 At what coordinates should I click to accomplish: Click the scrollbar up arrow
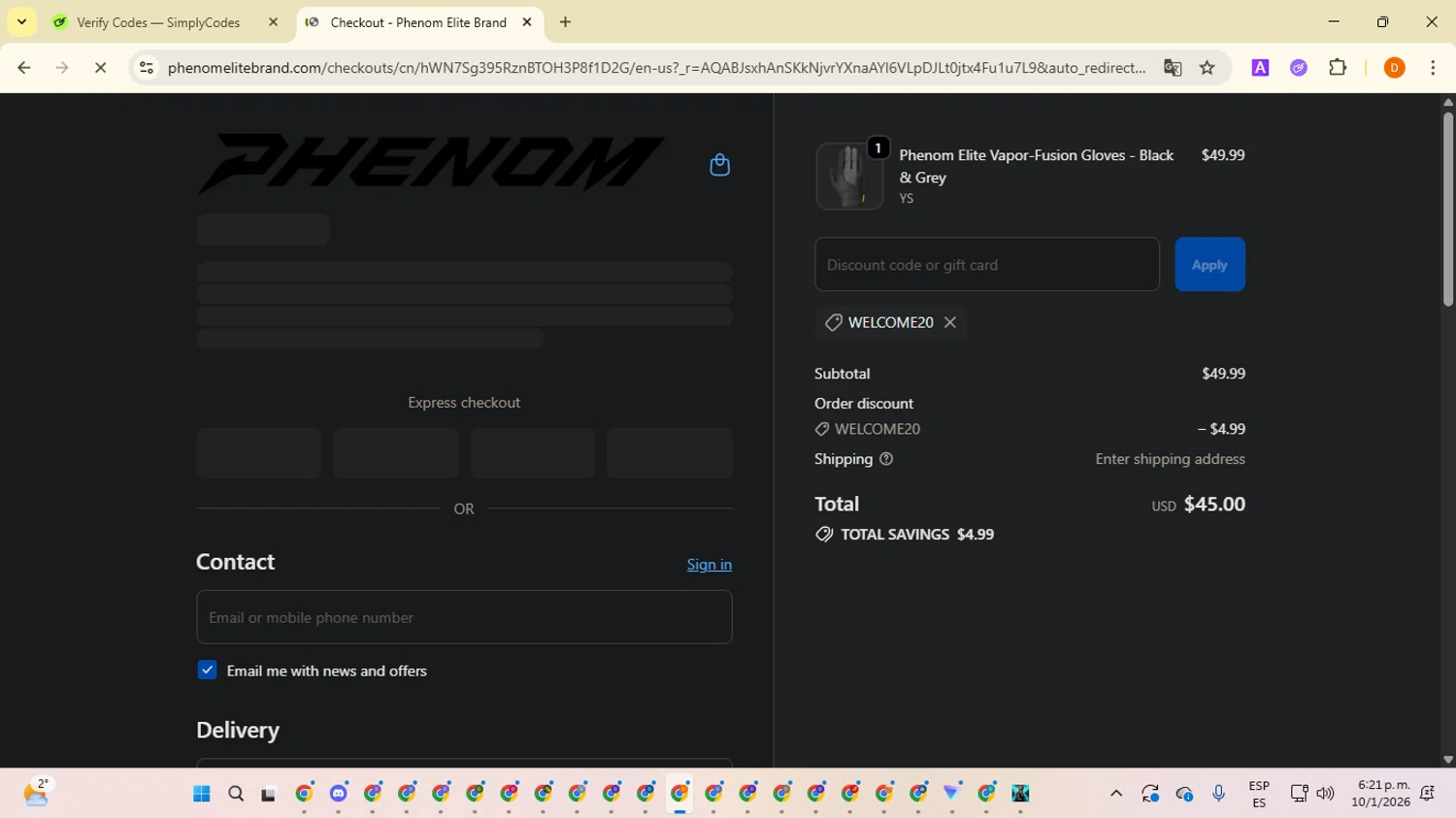[1448, 102]
